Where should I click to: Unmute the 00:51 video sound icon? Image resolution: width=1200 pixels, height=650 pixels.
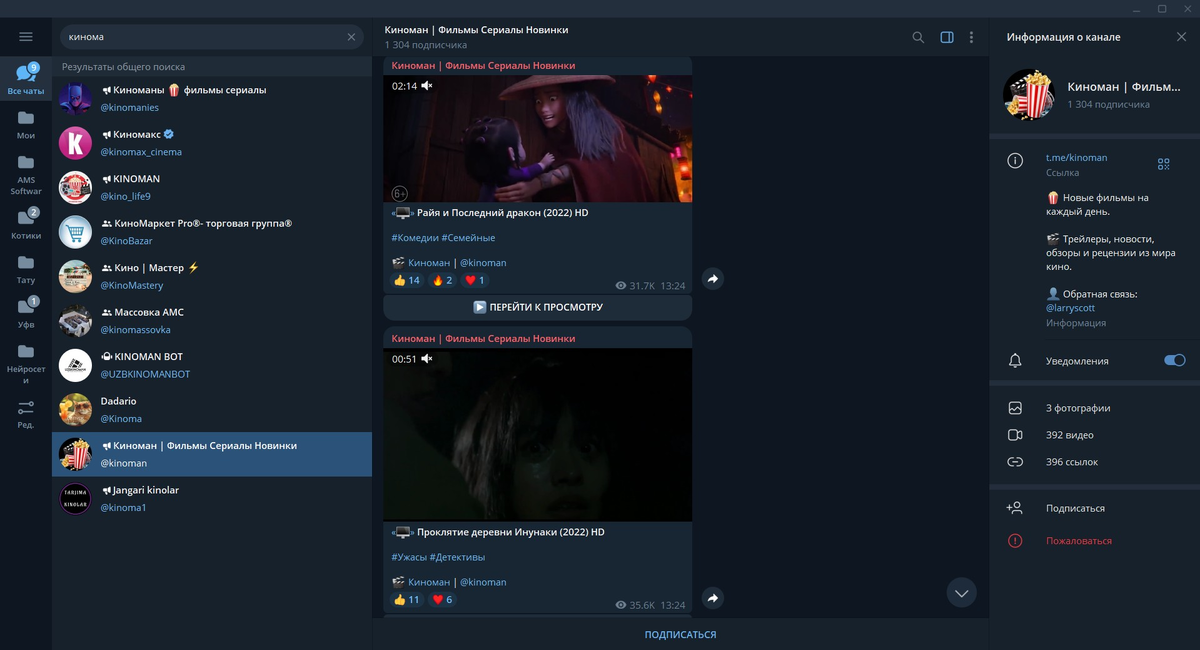(427, 359)
